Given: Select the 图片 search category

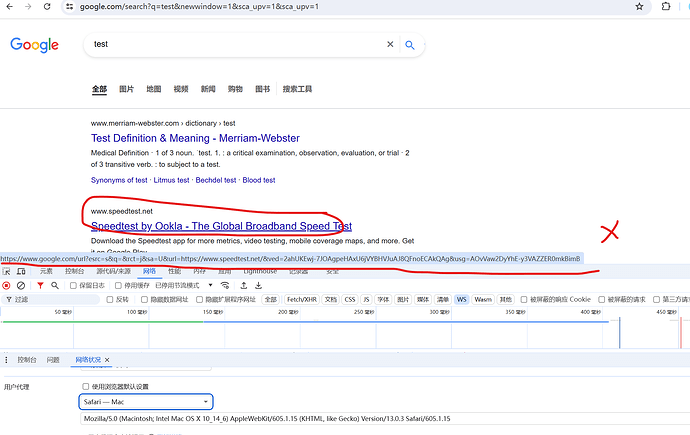Looking at the screenshot, I should pyautogui.click(x=126, y=89).
